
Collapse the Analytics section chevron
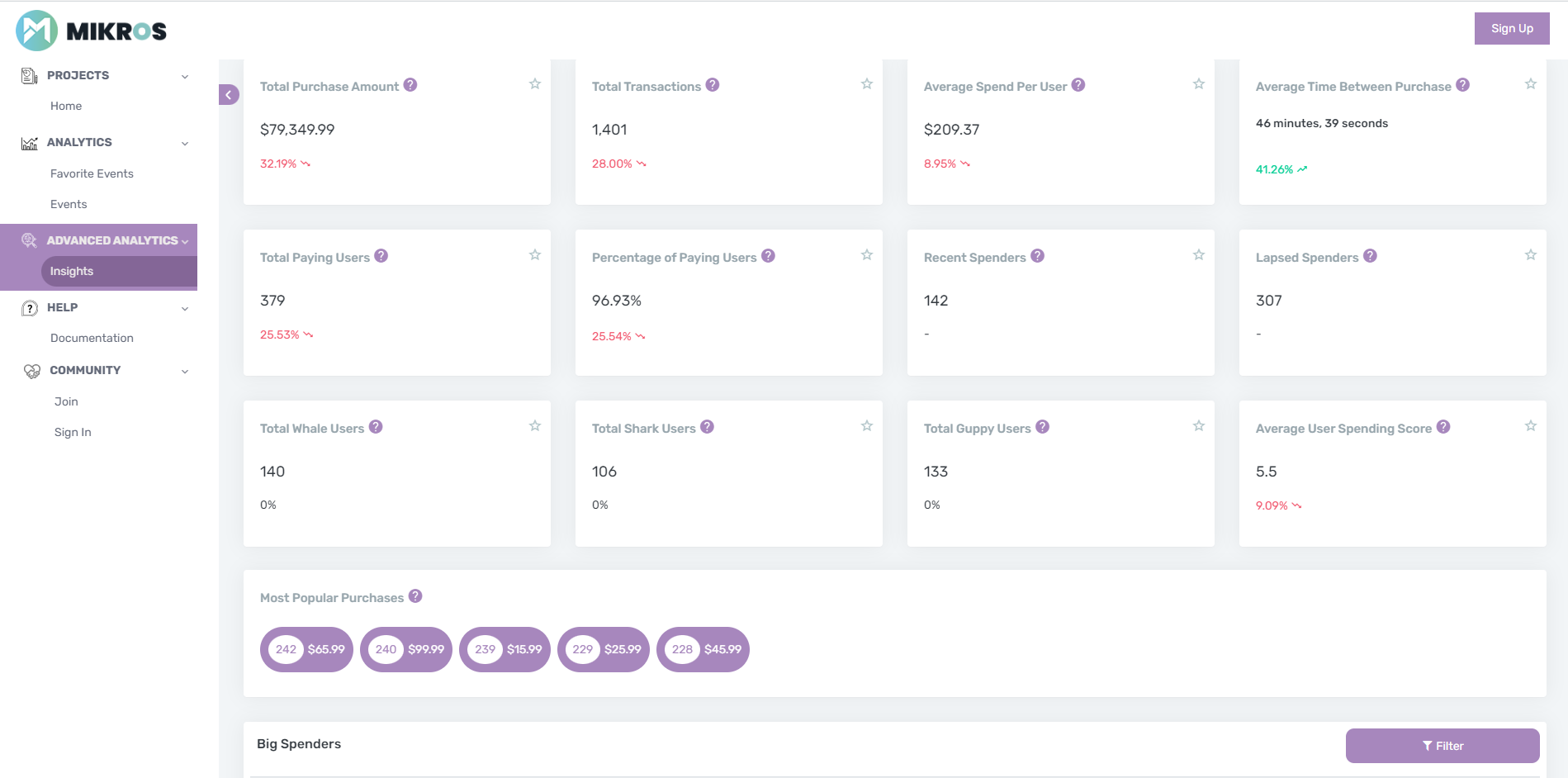185,143
